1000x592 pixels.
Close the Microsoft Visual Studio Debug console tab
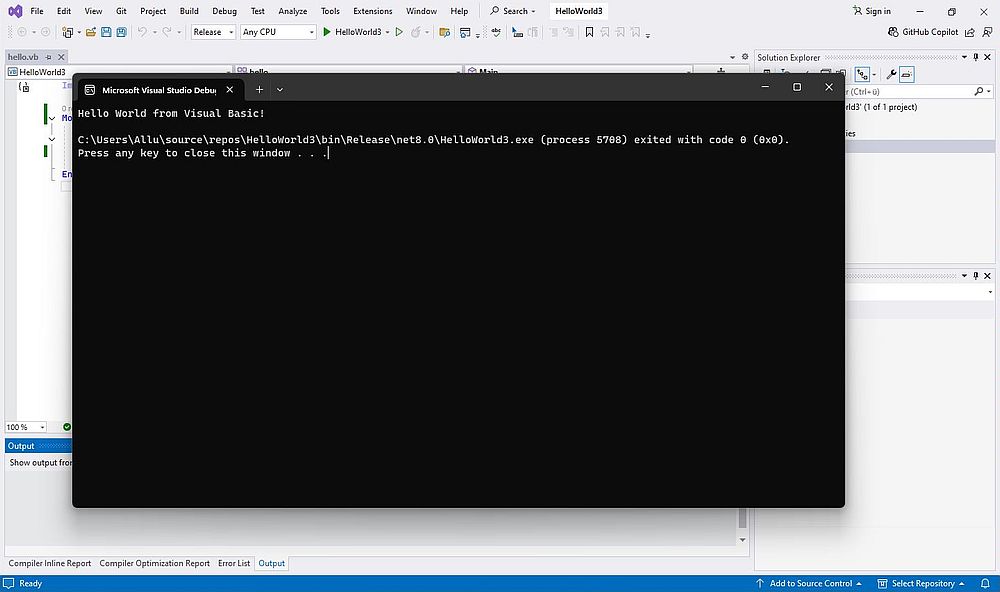(x=230, y=90)
